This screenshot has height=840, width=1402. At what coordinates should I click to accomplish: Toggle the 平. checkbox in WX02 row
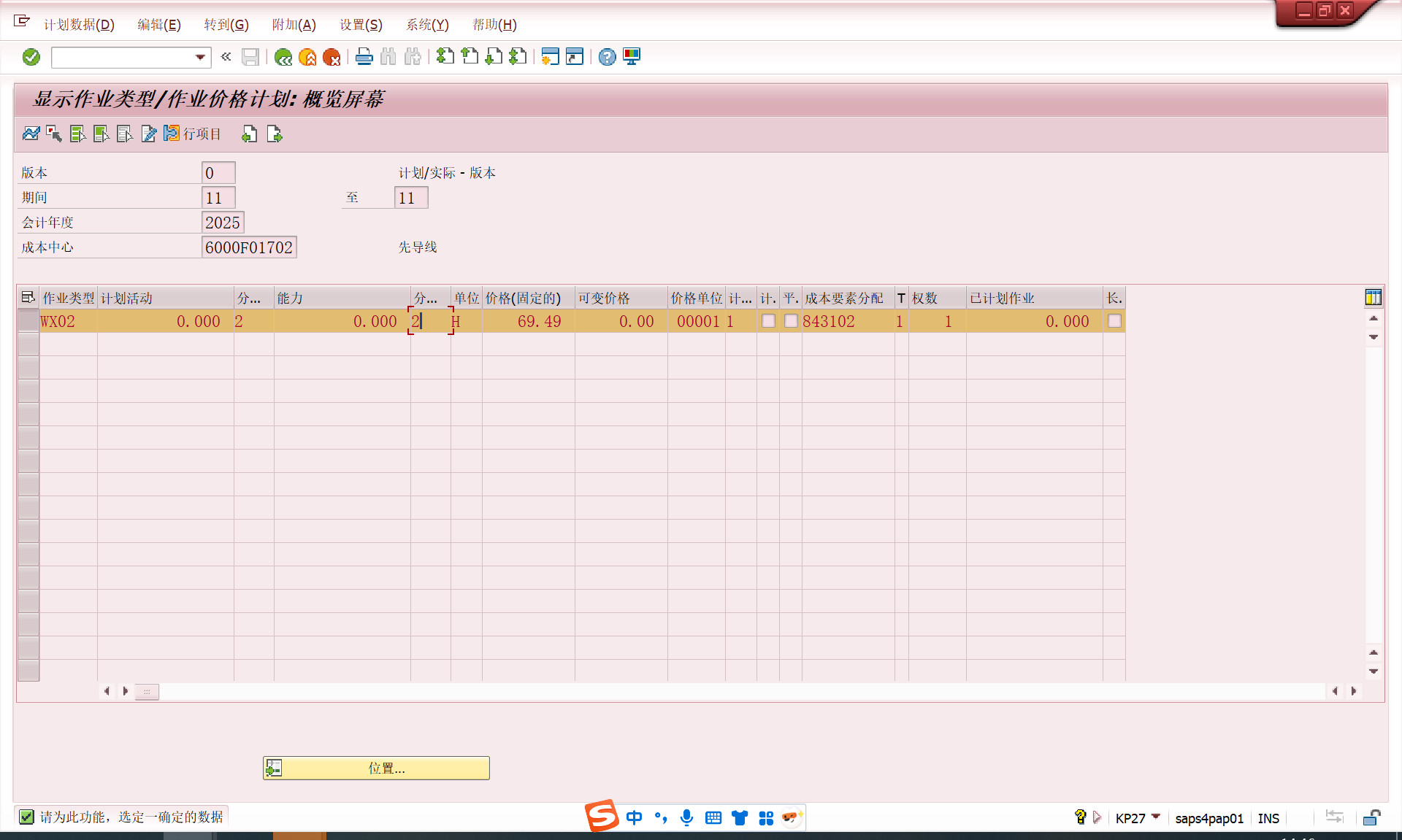791,321
